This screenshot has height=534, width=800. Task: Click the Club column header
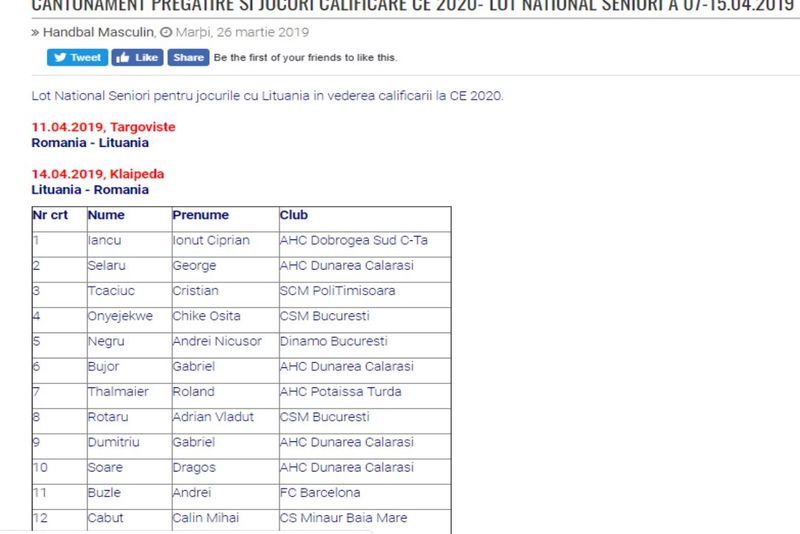pyautogui.click(x=294, y=215)
